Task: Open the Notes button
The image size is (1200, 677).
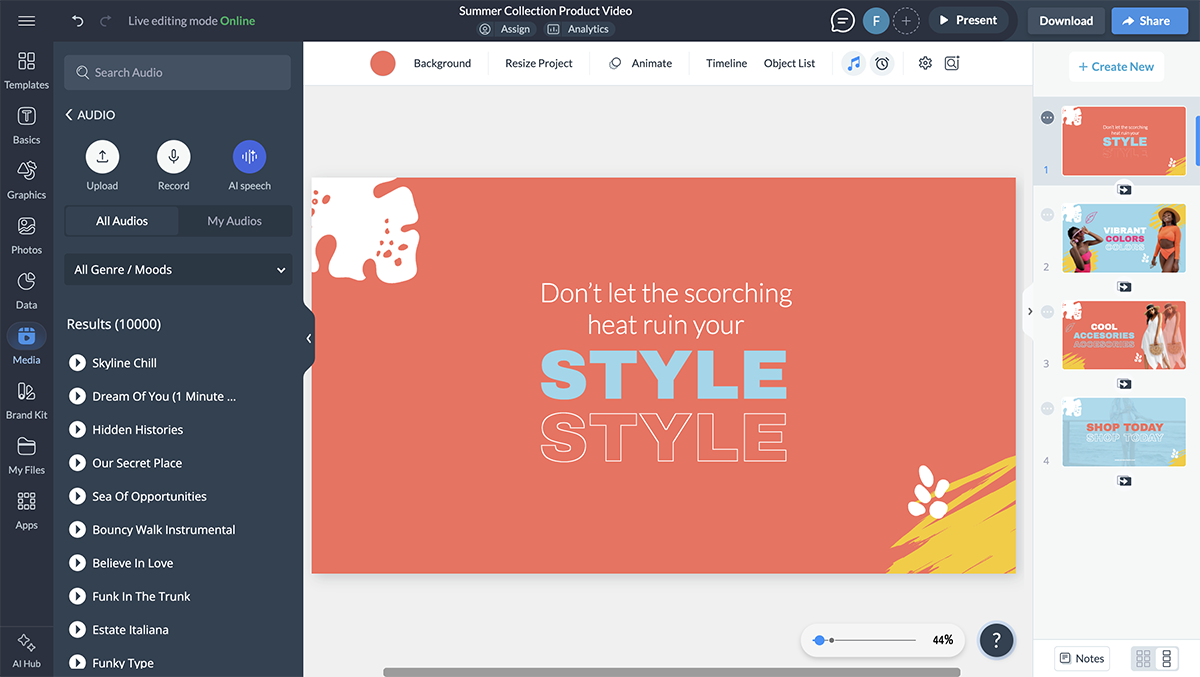Action: [1082, 659]
